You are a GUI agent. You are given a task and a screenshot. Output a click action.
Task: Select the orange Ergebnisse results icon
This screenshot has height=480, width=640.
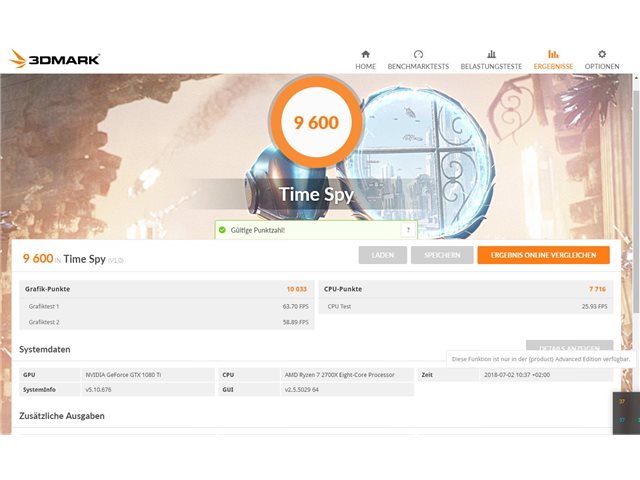point(553,54)
